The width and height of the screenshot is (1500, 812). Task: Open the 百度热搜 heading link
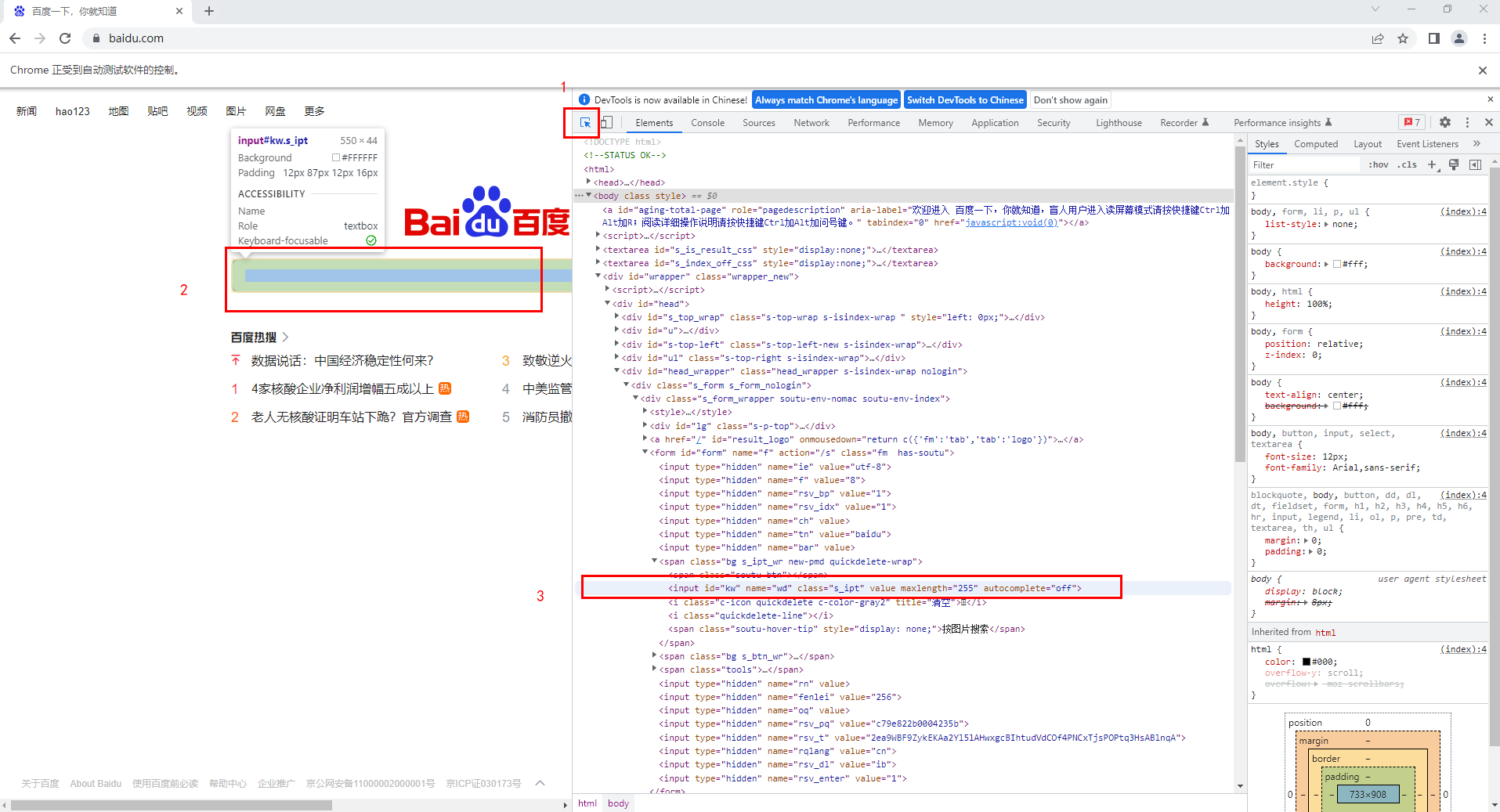tap(260, 337)
